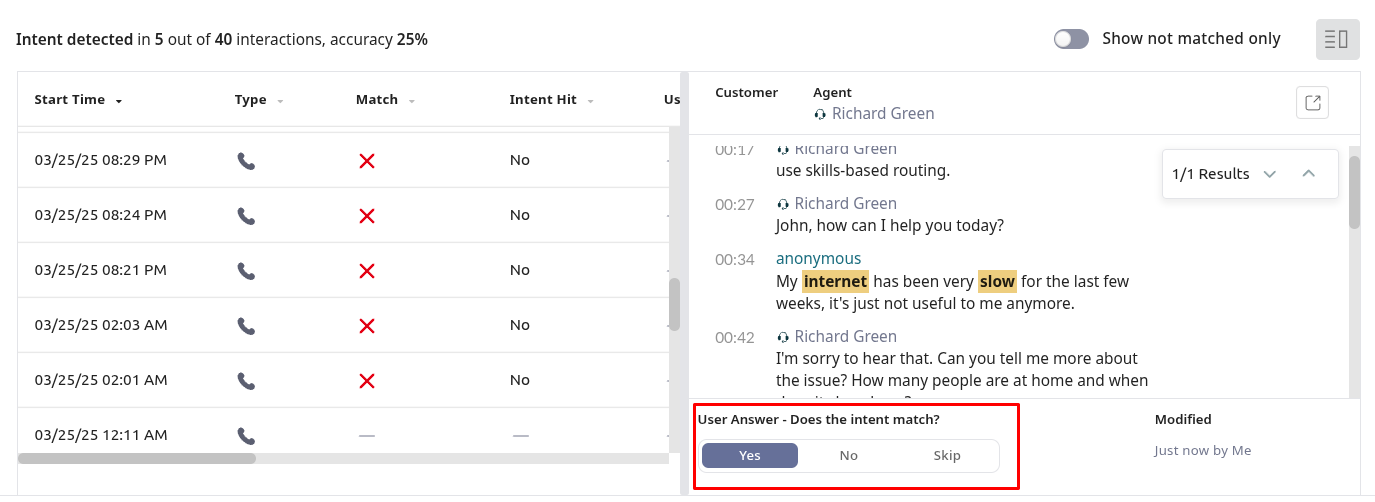Click phone icon for 08:29 PM interaction
Image resolution: width=1375 pixels, height=502 pixels.
[246, 160]
